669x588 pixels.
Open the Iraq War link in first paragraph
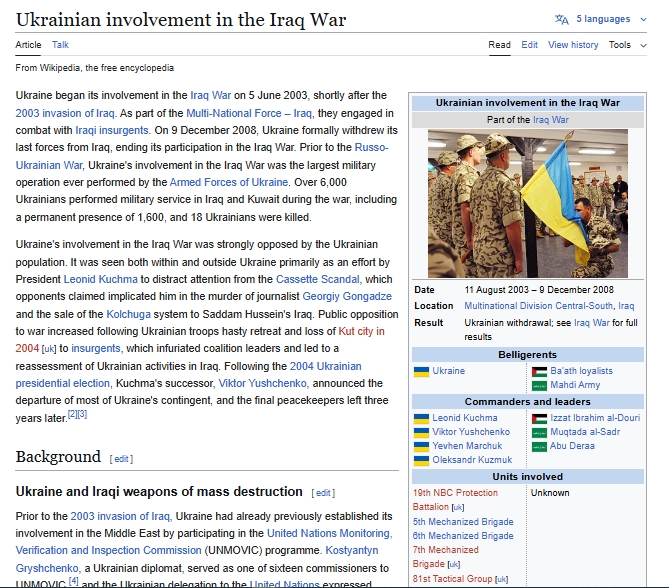pyautogui.click(x=210, y=95)
